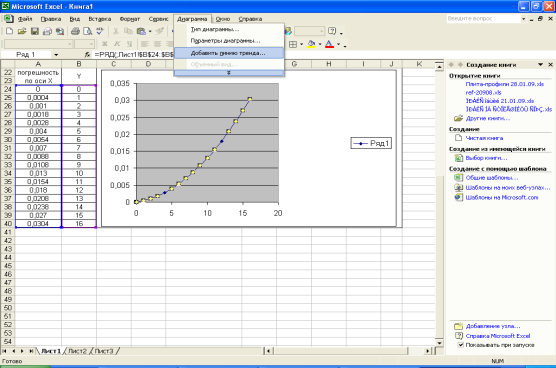
Task: Click the Fill Color bucket swatch
Action: tap(311, 44)
